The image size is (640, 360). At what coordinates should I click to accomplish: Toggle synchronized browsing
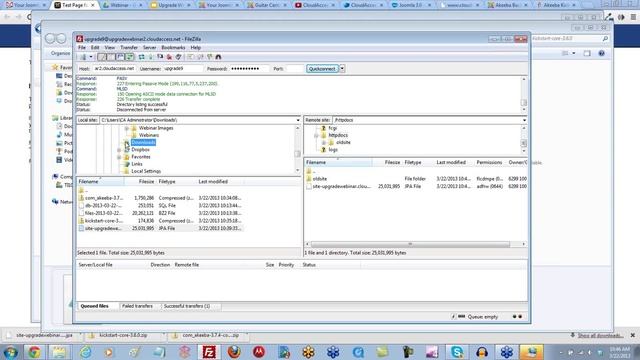209,57
